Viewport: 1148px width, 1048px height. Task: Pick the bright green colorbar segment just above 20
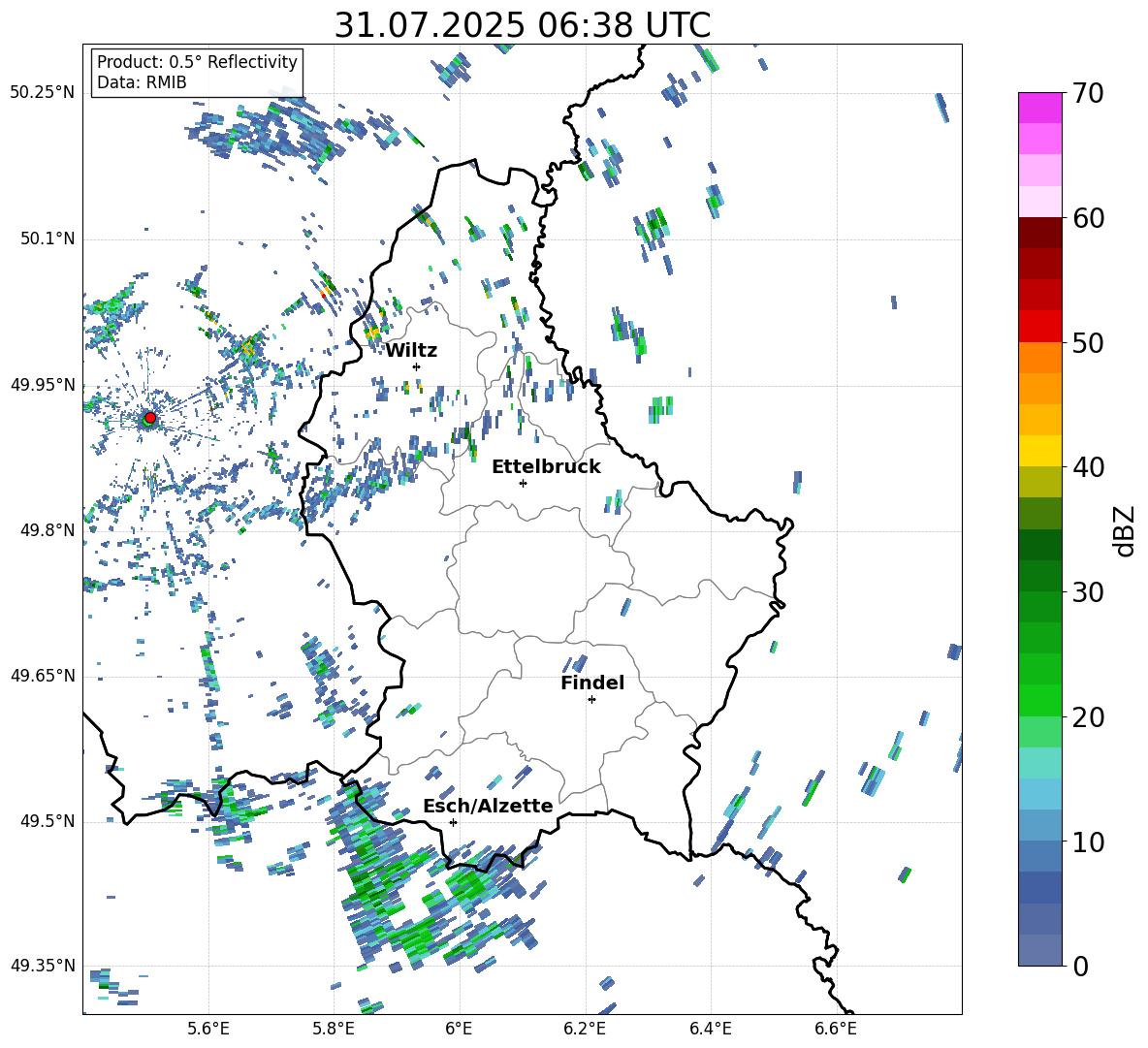(x=1040, y=700)
